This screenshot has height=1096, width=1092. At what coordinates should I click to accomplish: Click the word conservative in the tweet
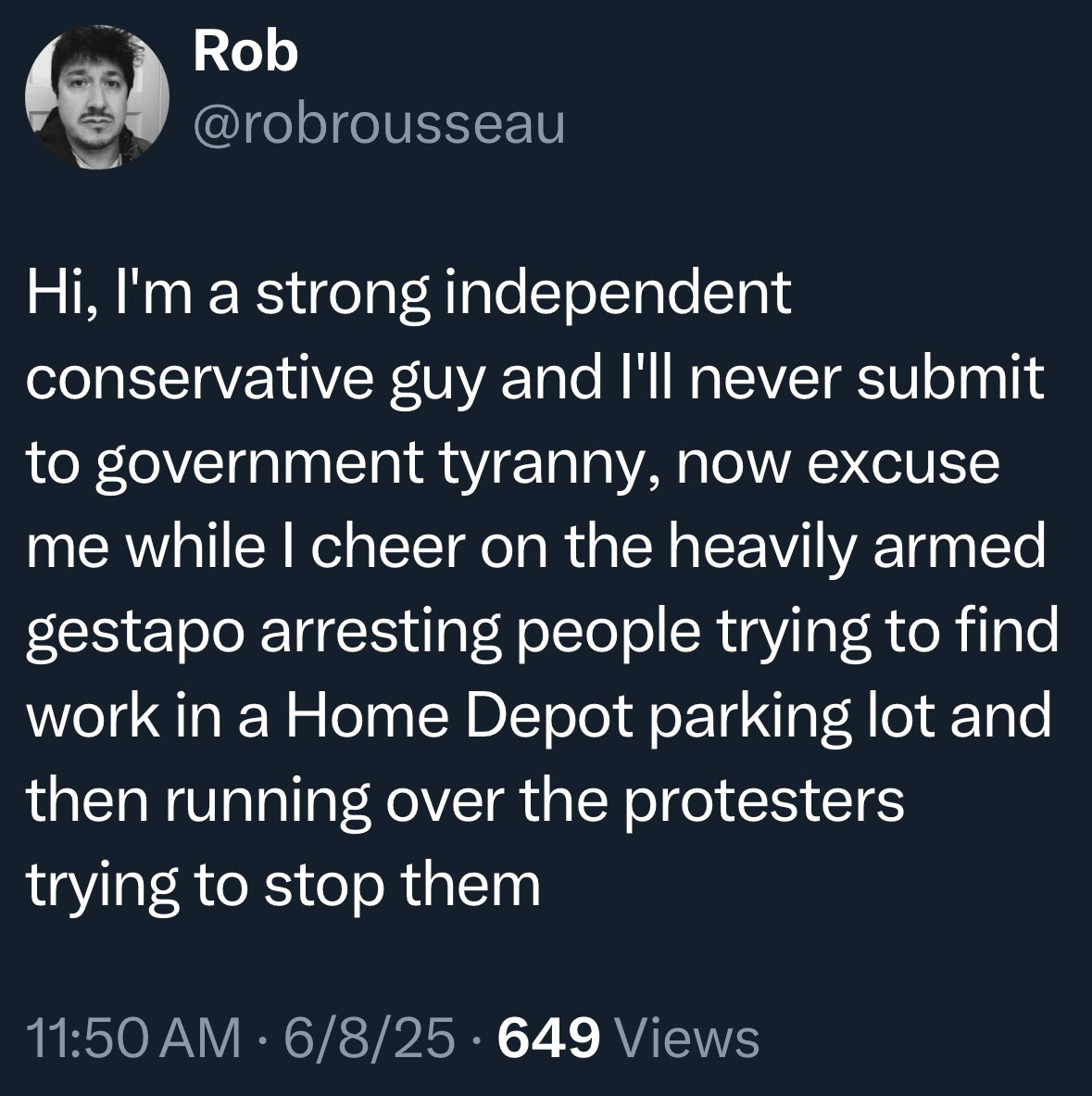[x=200, y=378]
